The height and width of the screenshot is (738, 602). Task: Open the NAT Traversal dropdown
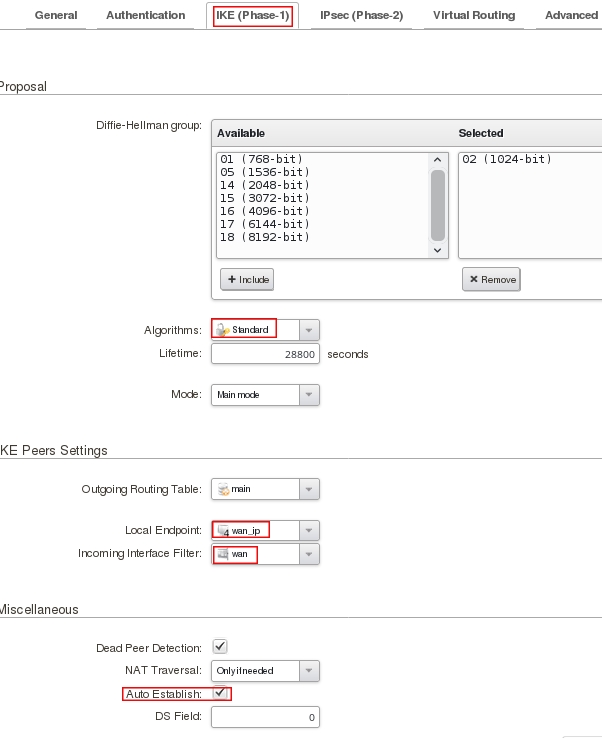[309, 670]
